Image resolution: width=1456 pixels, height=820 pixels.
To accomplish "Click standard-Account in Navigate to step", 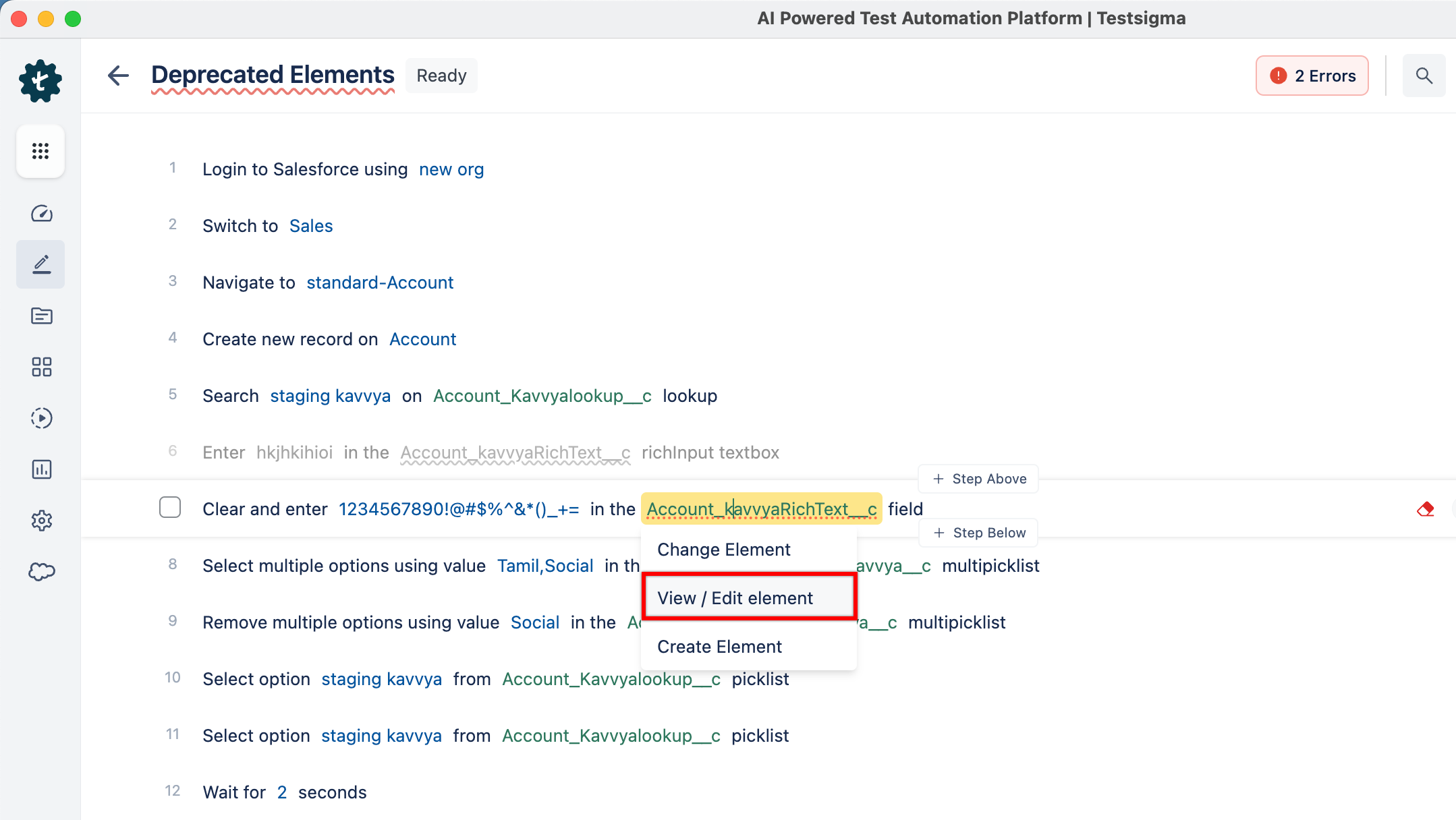I will click(x=380, y=283).
